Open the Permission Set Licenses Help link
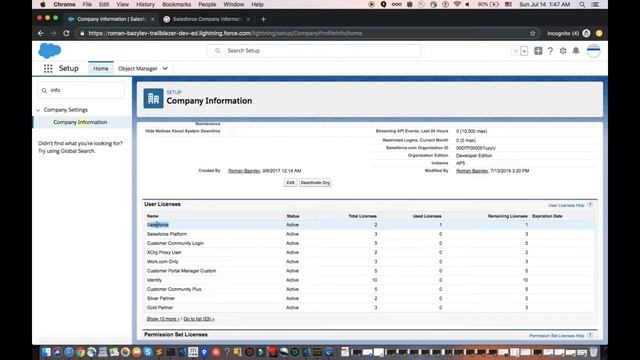 pyautogui.click(x=557, y=336)
